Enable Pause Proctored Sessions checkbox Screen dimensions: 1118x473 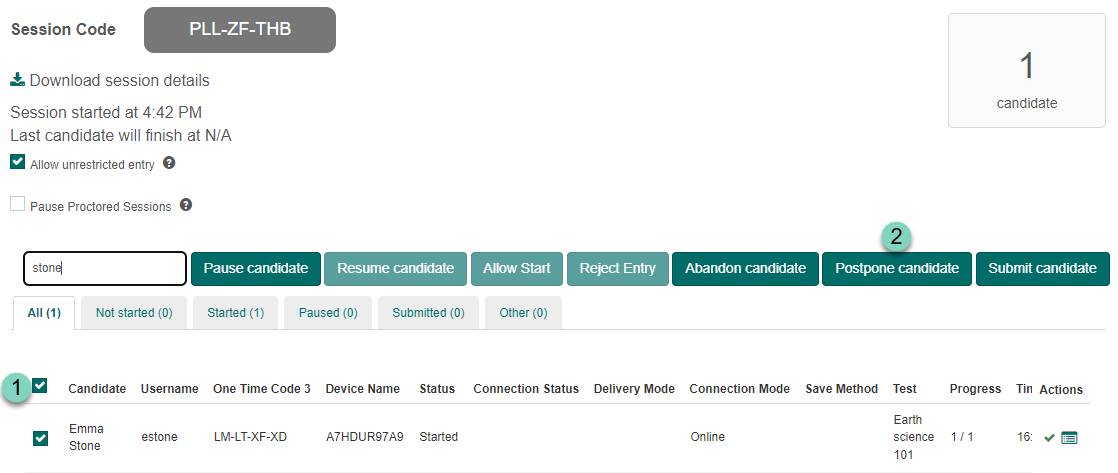coord(17,205)
